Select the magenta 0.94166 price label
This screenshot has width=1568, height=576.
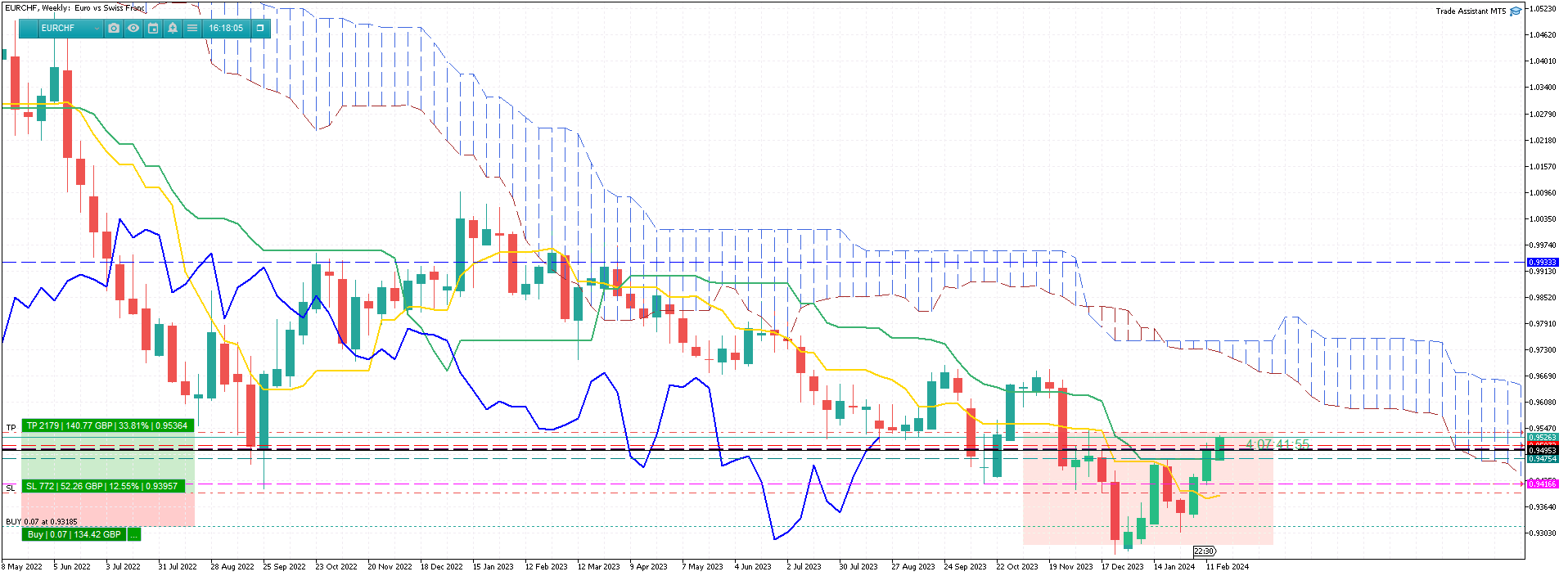click(x=1543, y=484)
